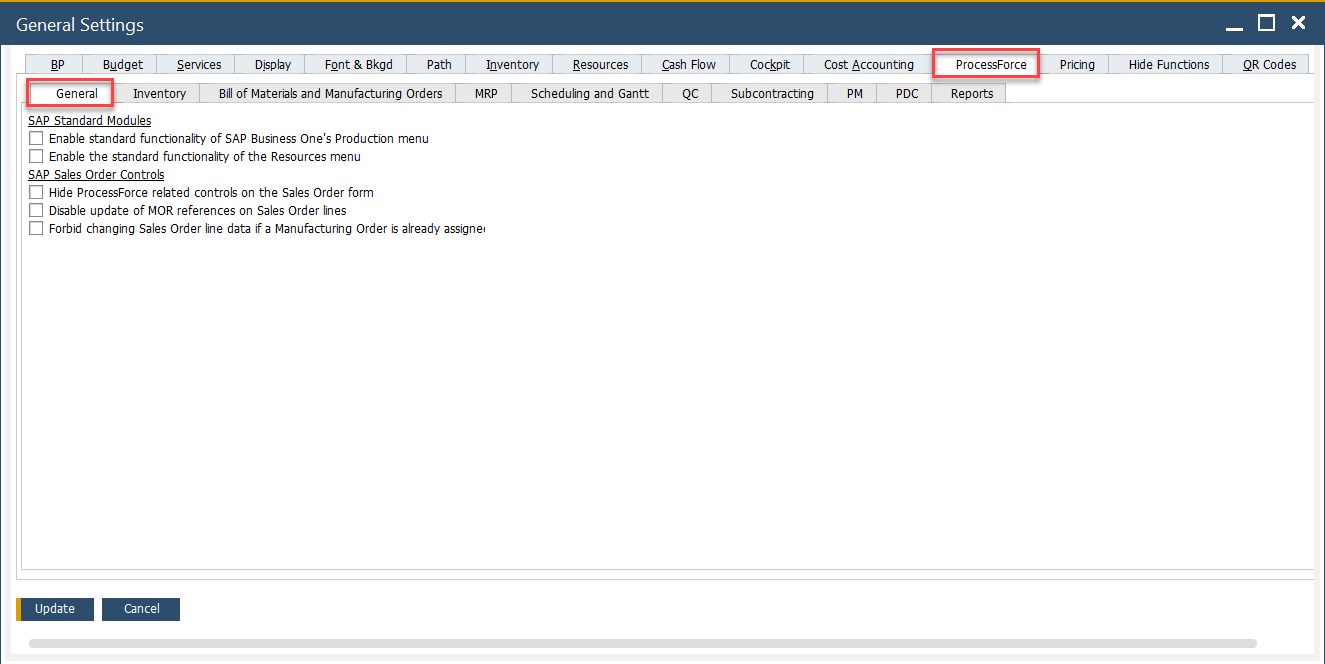The width and height of the screenshot is (1325, 664).
Task: Click the horizontal scrollbar at the bottom
Action: 642,644
